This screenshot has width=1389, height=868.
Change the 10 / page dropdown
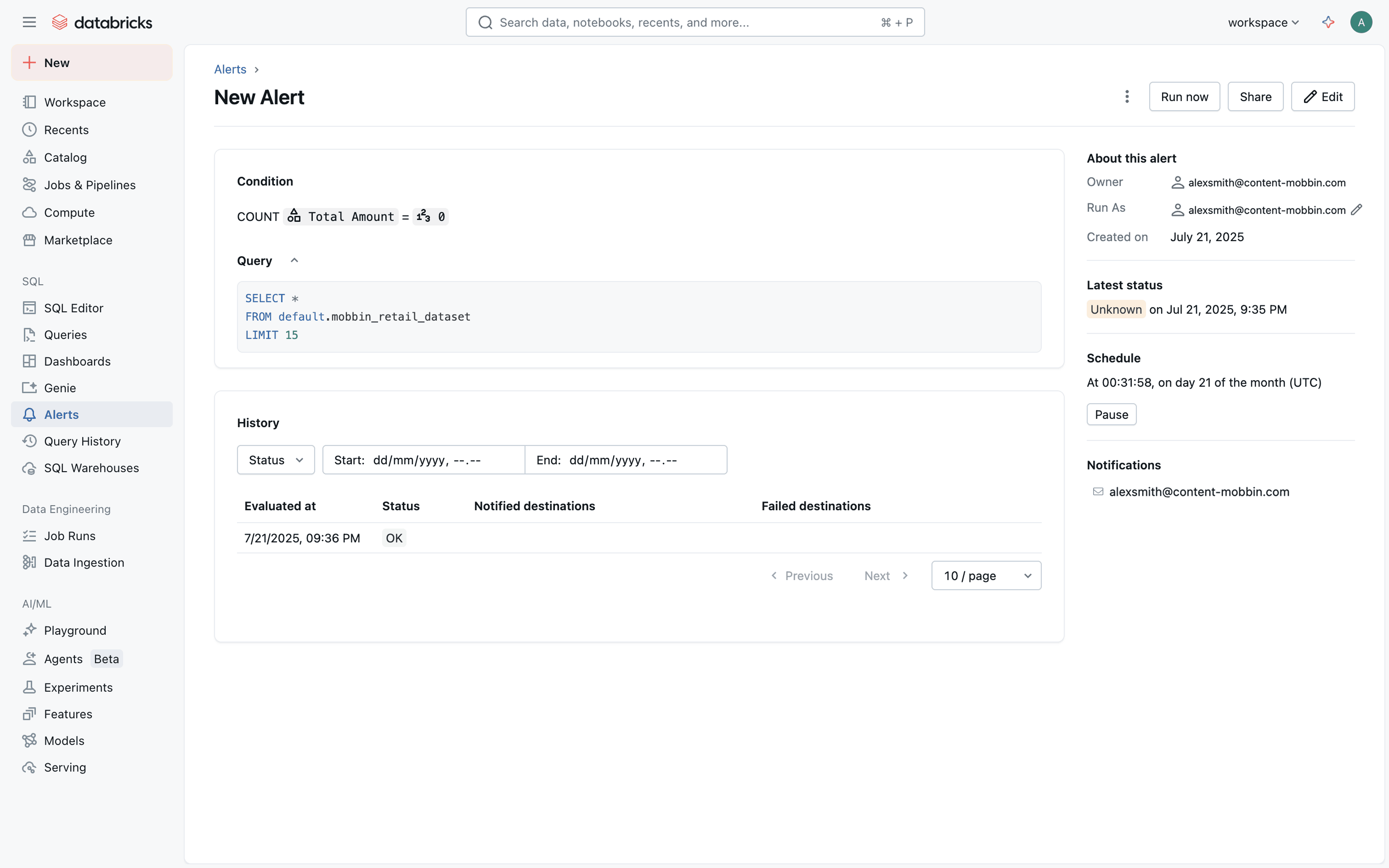986,576
